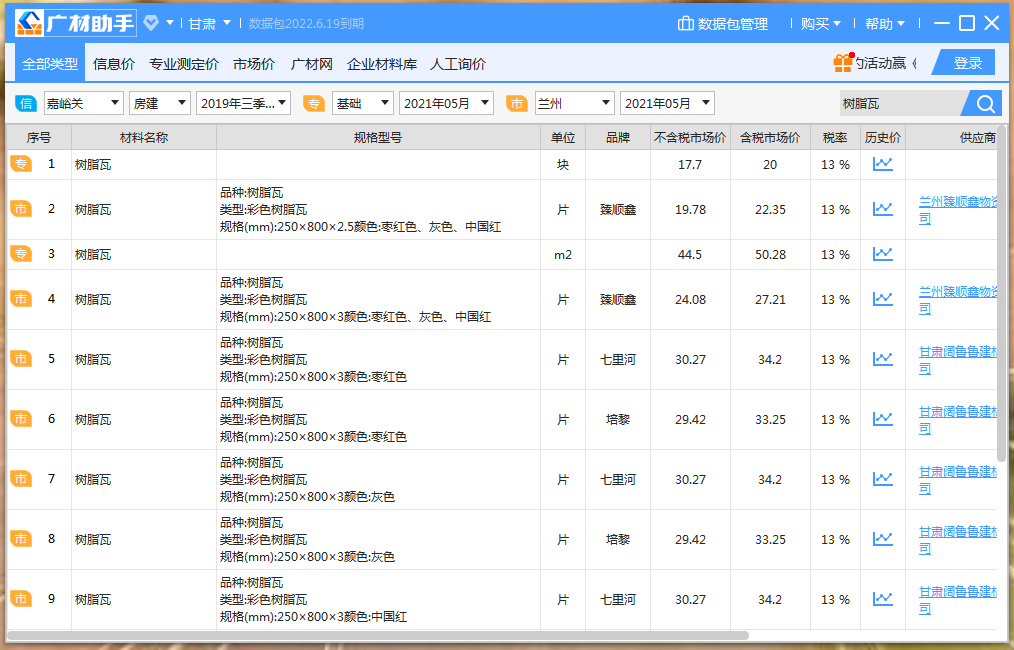Open history price chart for row 6
1014x650 pixels.
(x=883, y=419)
